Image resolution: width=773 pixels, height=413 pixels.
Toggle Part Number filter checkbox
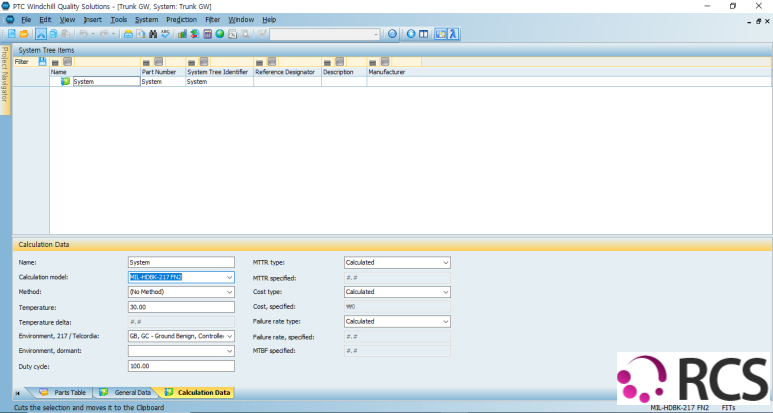pos(158,62)
